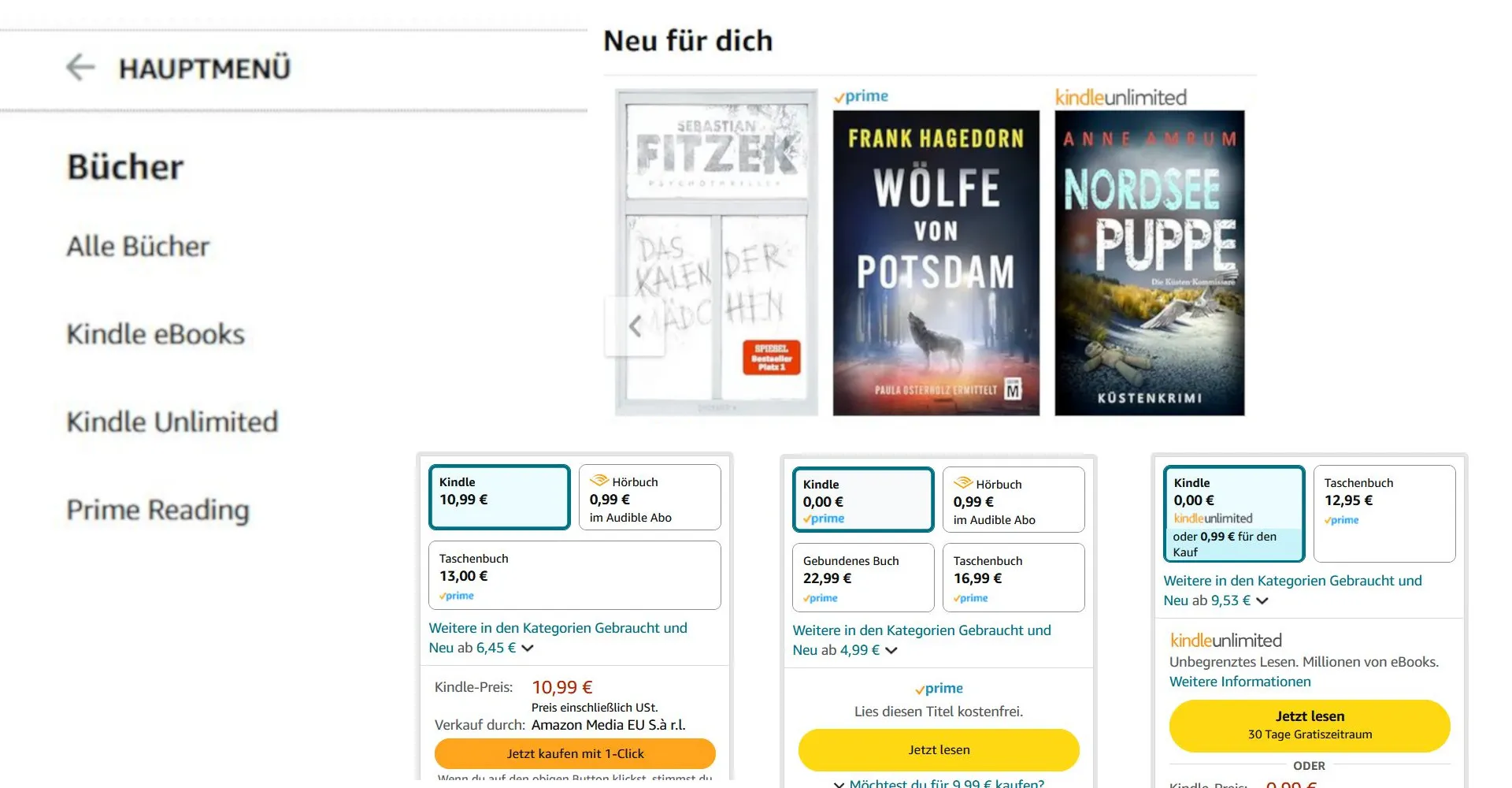Select the Taschenbuch 16,99 € format option
The height and width of the screenshot is (788, 1512).
click(x=1014, y=578)
